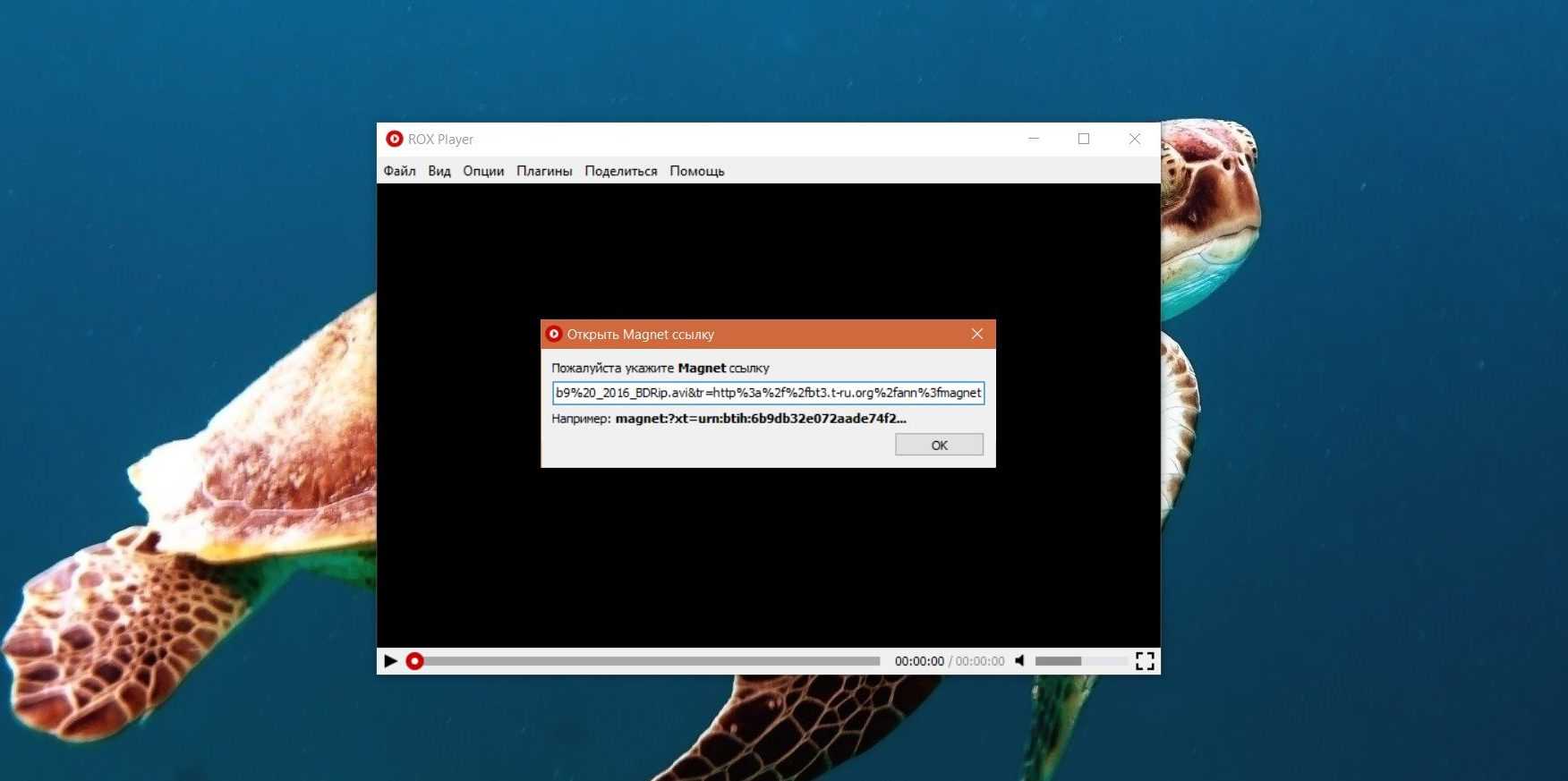Mute audio using the speaker icon
Image resolution: width=1568 pixels, height=781 pixels.
(x=1019, y=661)
